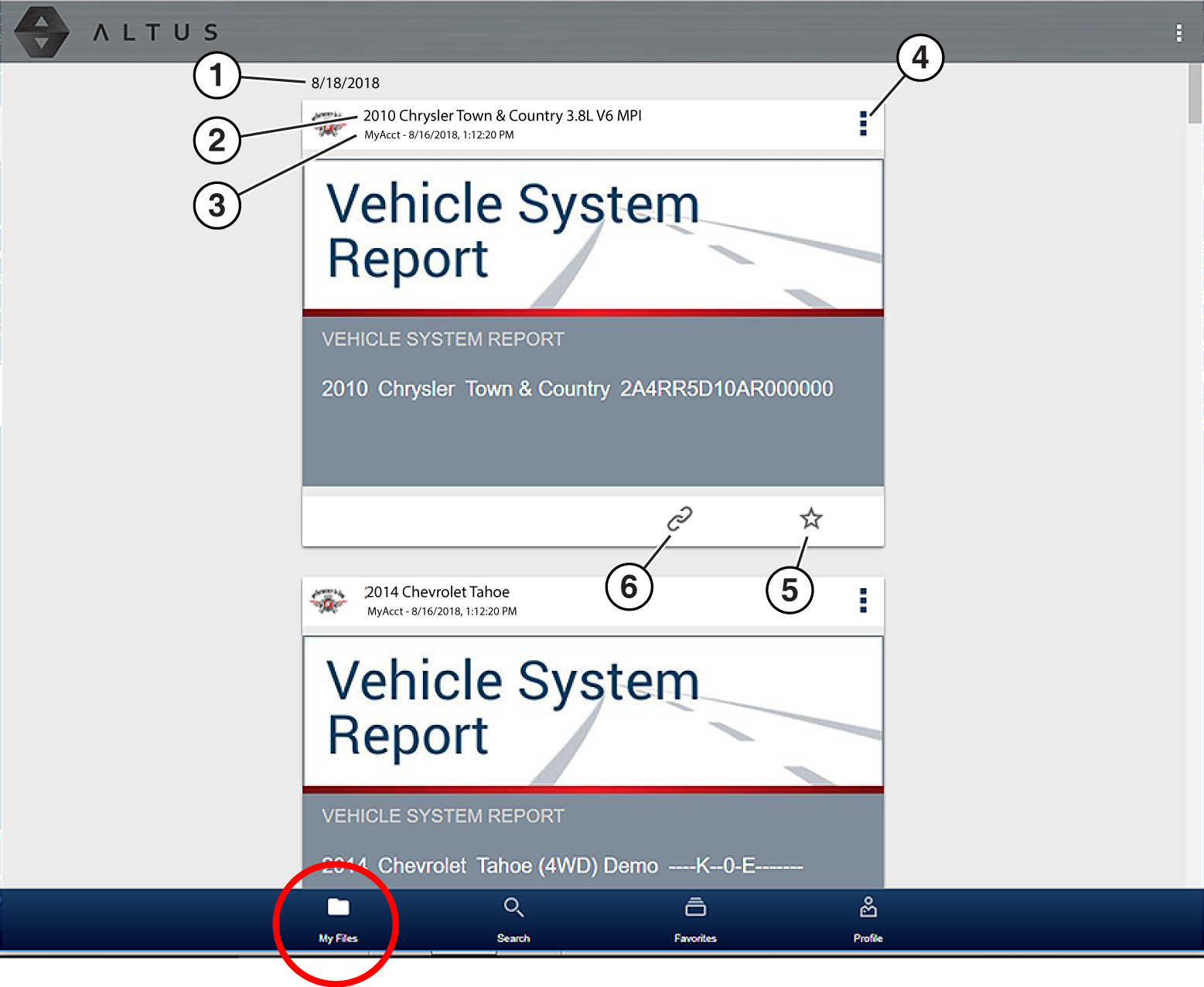Go to the Favorites tab
1204x987 pixels.
click(695, 921)
